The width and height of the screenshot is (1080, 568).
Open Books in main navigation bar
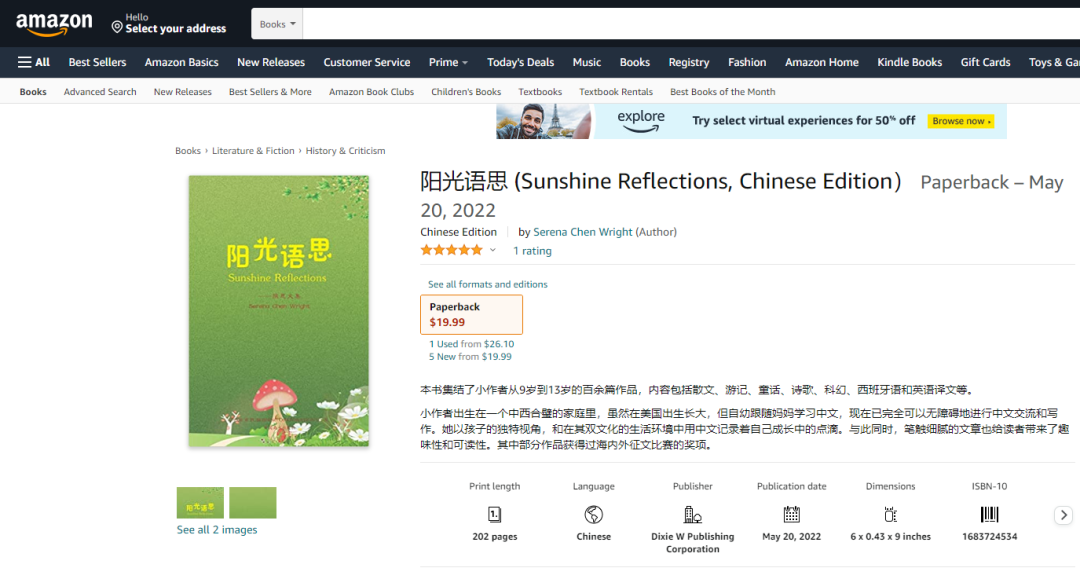click(x=634, y=62)
